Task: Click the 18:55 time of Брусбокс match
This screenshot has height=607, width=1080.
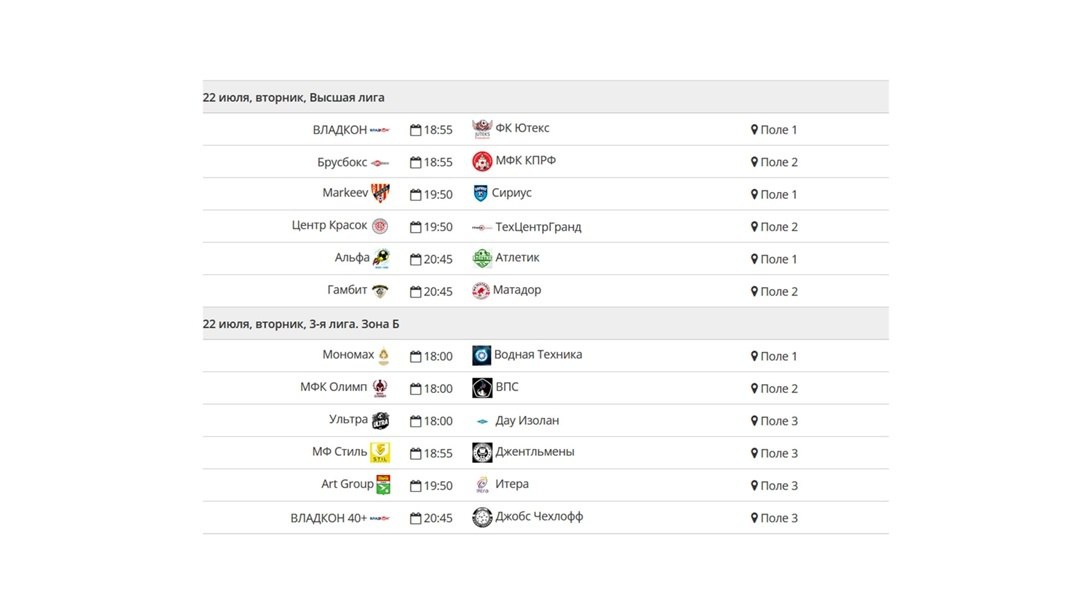Action: pyautogui.click(x=438, y=162)
